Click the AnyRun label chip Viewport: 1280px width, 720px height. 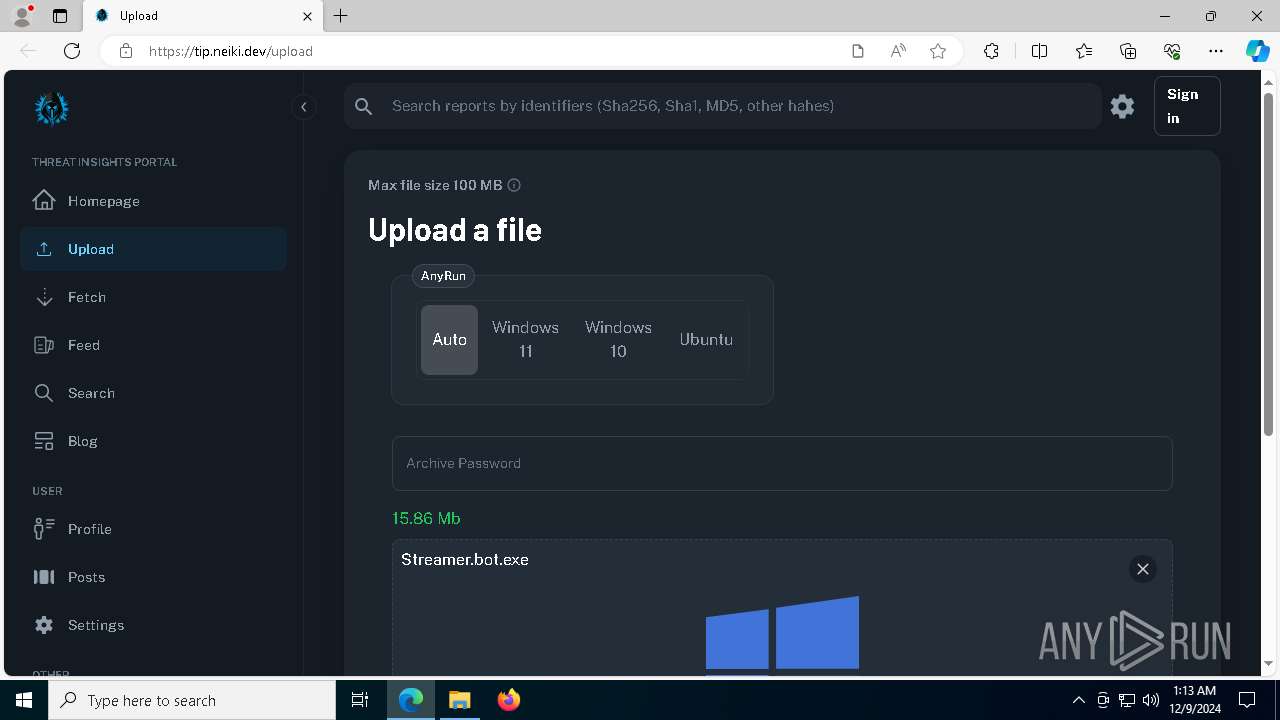pos(443,276)
